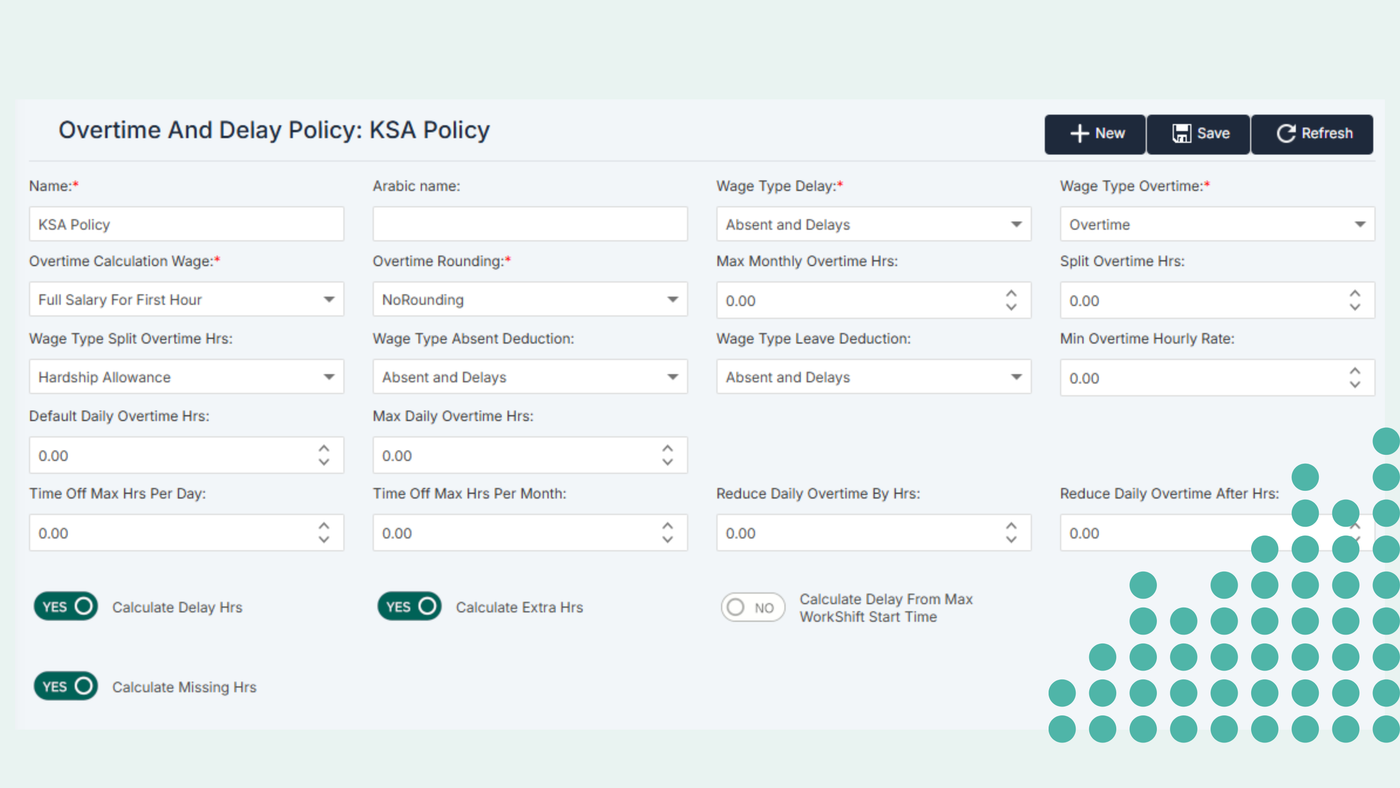This screenshot has width=1400, height=788.
Task: Increase Max Daily Overtime Hrs with up arrow
Action: tap(667, 449)
